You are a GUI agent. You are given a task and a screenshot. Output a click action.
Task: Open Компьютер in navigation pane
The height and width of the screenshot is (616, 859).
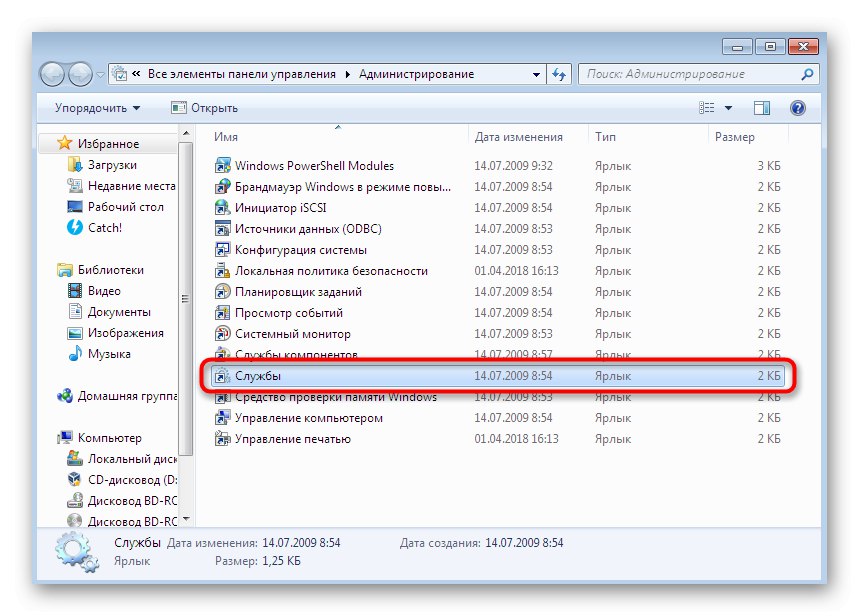[99, 438]
